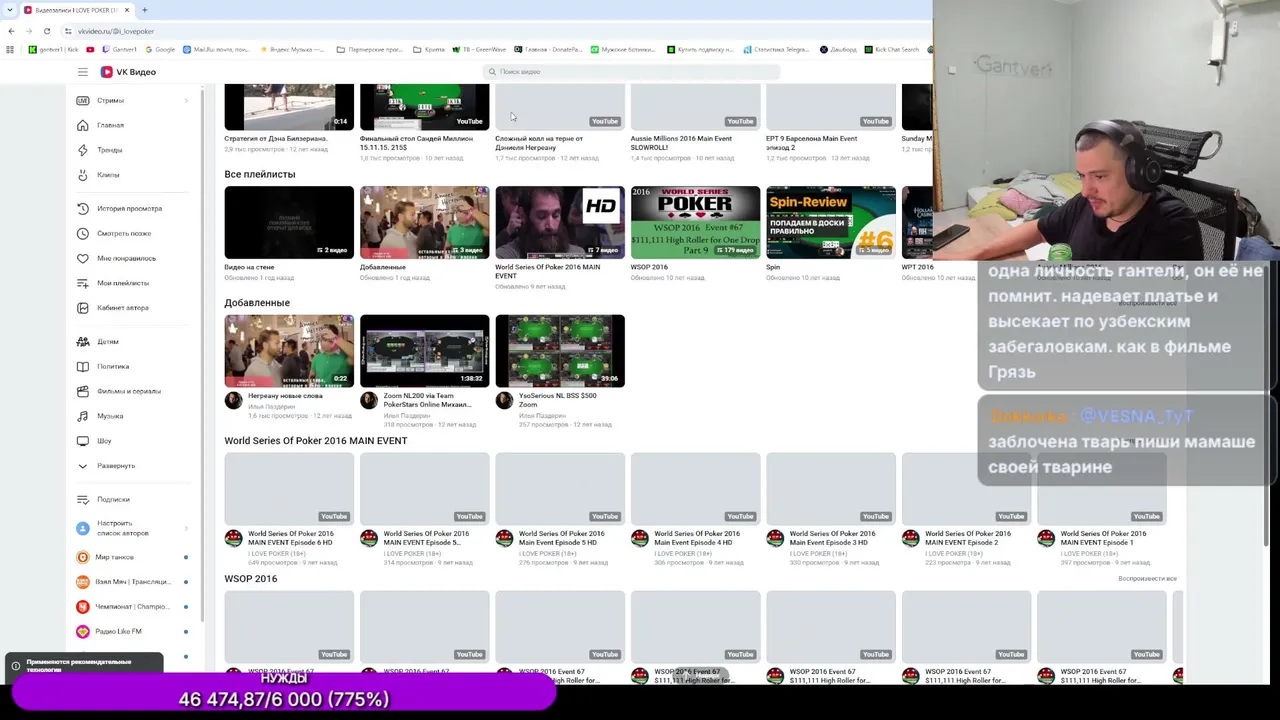The width and height of the screenshot is (1280, 720).
Task: Click the Детям category icon
Action: (83, 341)
